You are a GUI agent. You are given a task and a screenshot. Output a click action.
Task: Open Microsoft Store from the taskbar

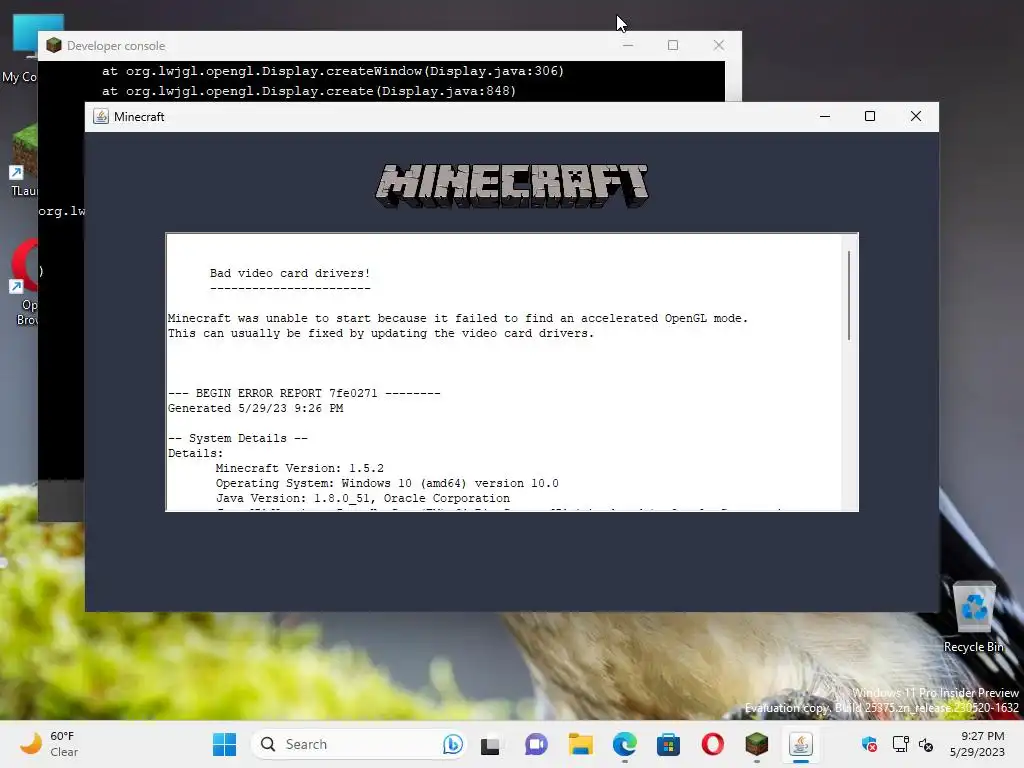668,744
